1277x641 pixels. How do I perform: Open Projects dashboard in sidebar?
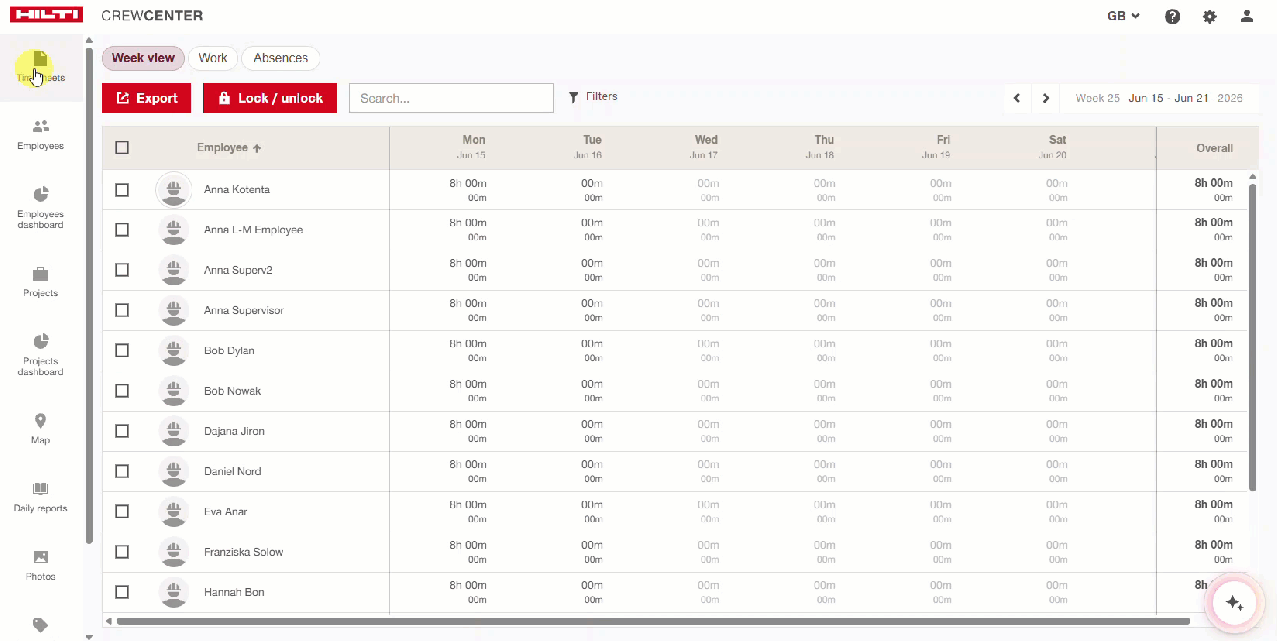point(40,355)
